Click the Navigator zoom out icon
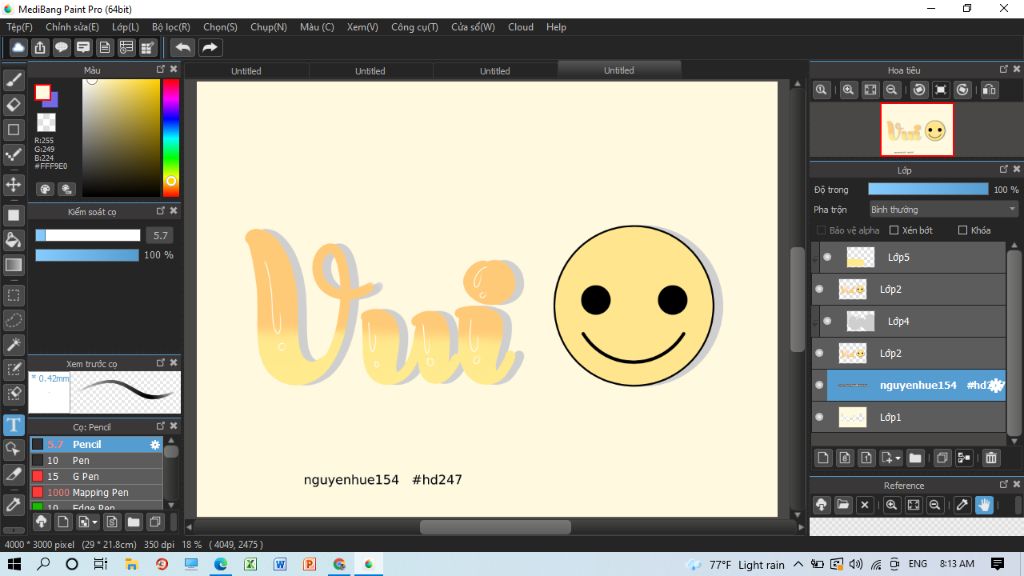Image resolution: width=1024 pixels, height=576 pixels. point(891,90)
